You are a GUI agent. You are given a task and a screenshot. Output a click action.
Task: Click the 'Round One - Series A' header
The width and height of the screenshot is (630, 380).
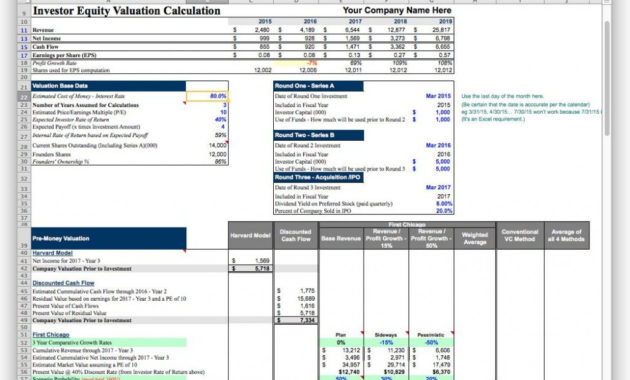click(x=318, y=86)
